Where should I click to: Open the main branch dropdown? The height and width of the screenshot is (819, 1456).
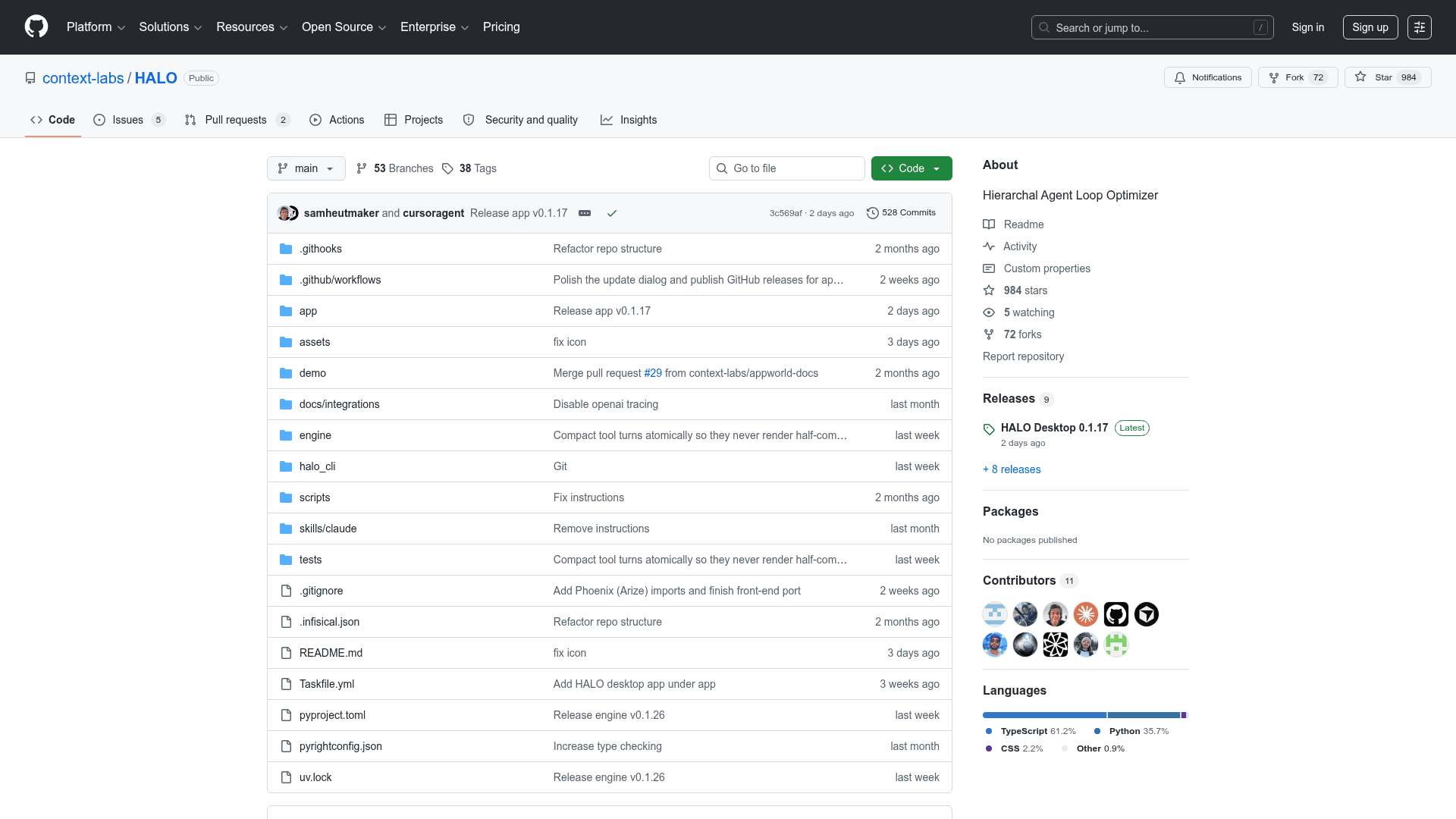pyautogui.click(x=306, y=168)
